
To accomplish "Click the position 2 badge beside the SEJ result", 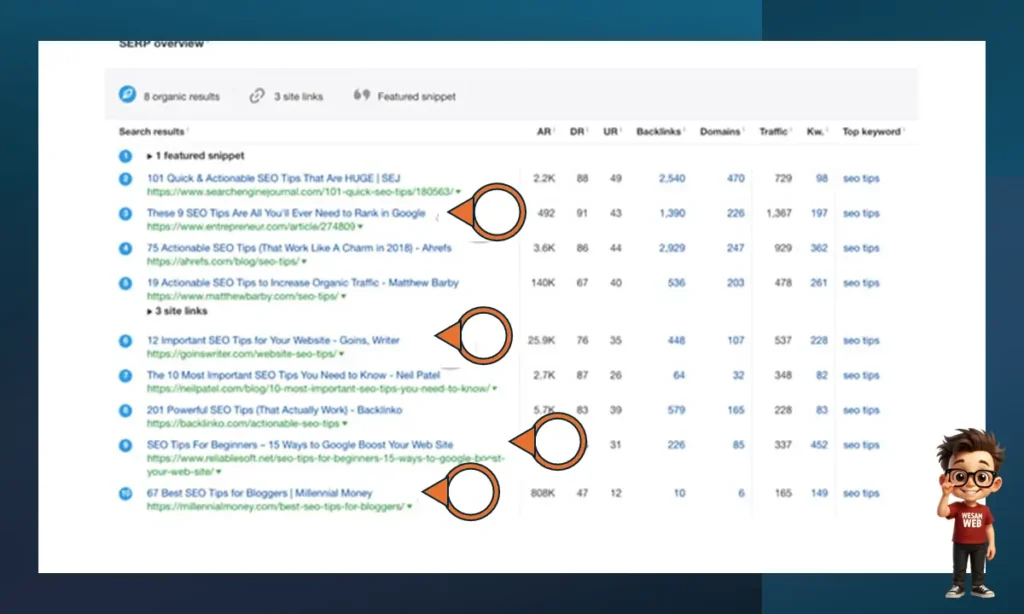I will coord(124,178).
